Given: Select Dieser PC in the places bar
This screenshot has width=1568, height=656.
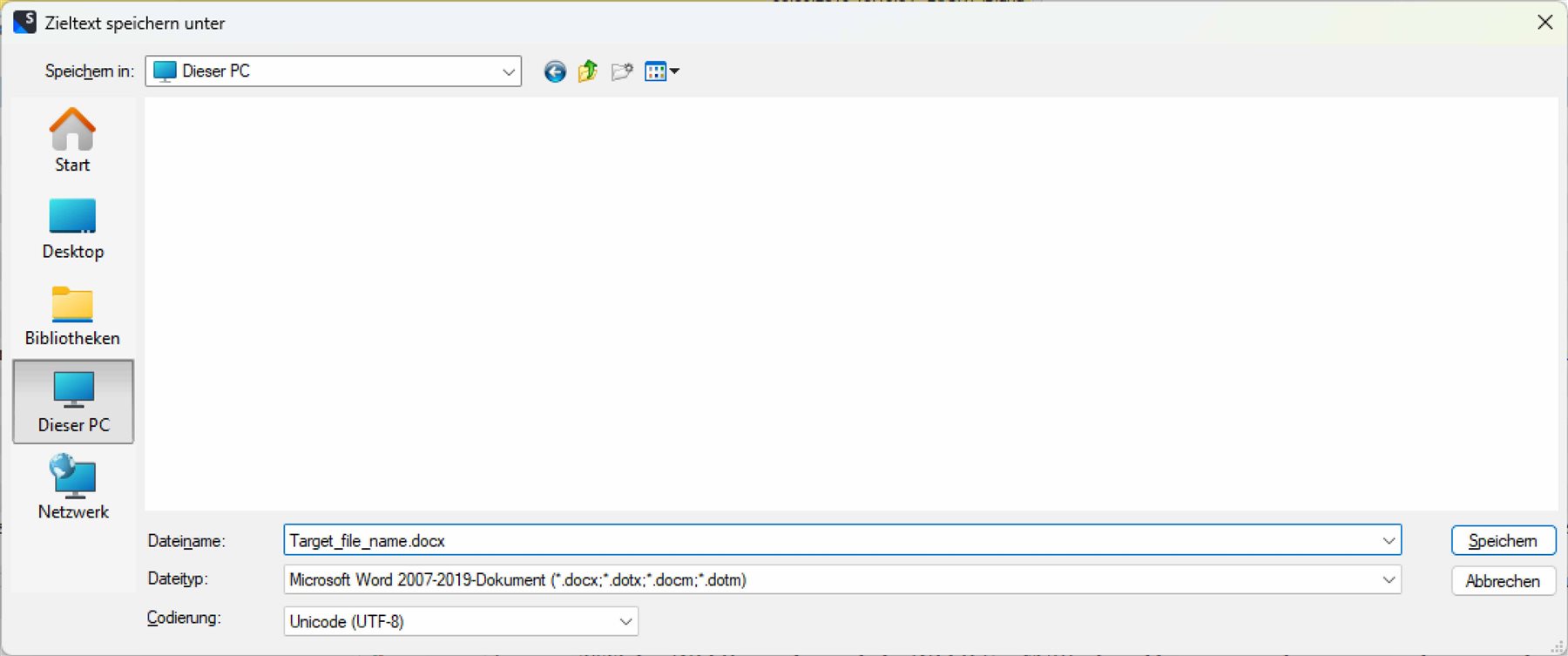Looking at the screenshot, I should [x=73, y=402].
